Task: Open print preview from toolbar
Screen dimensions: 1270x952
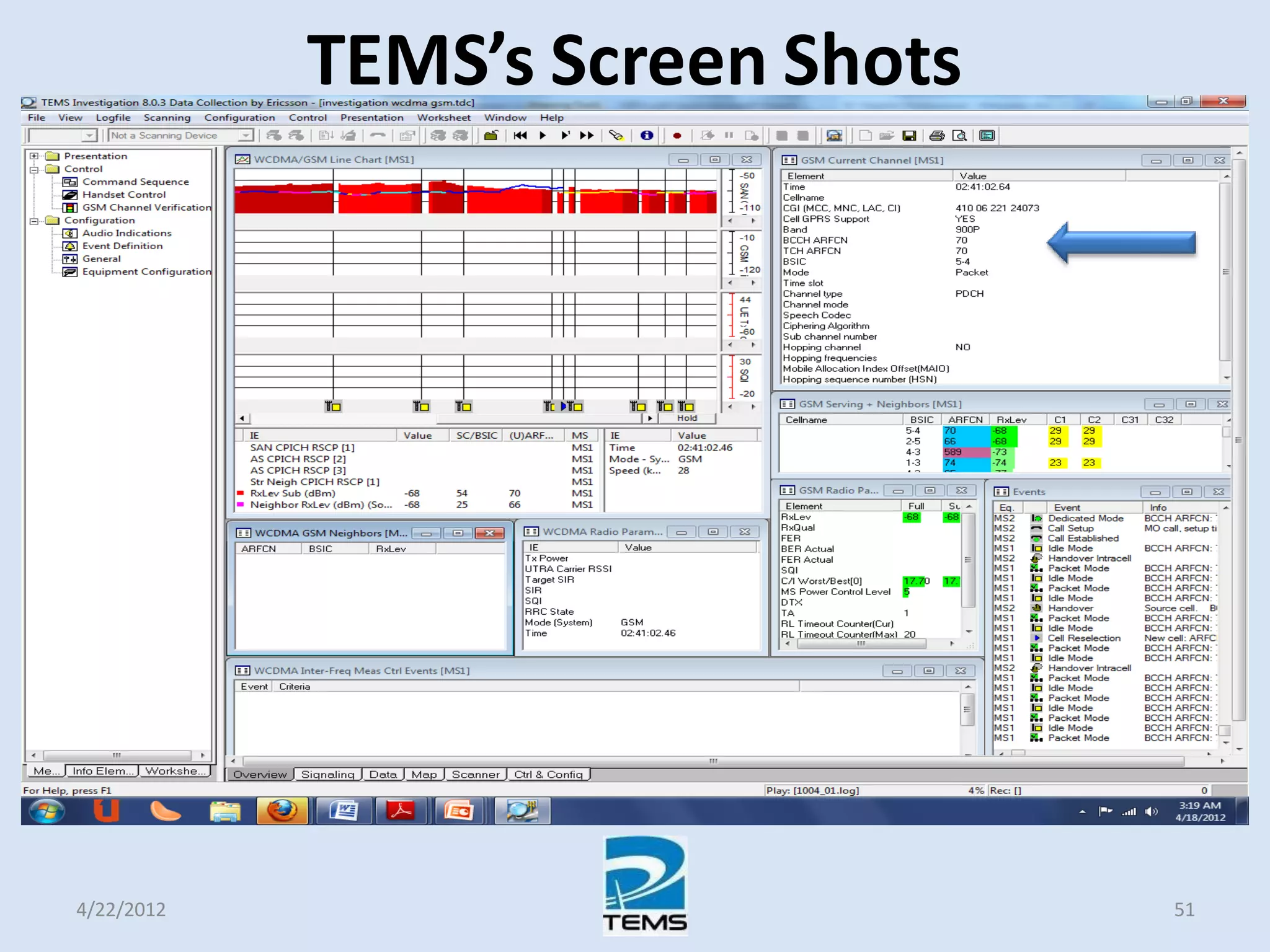Action: click(x=959, y=136)
